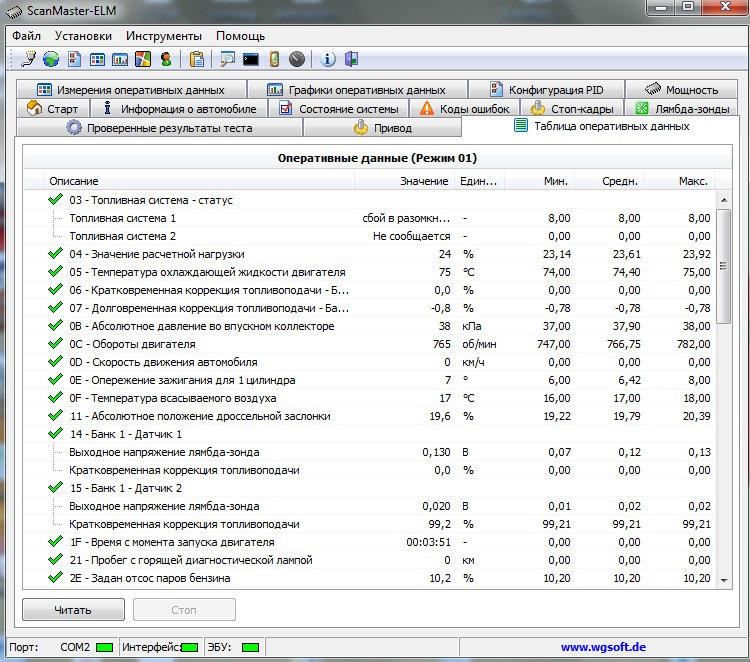Open Проверенные результаты теста tab
Screen dimensions: 750x662
[x=159, y=128]
